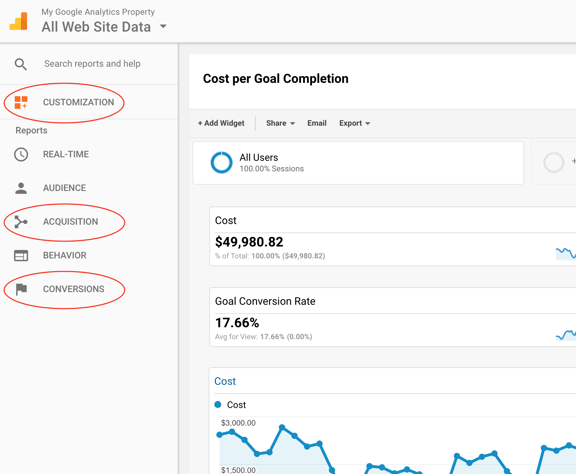Click the Email button
Viewport: 576px width, 474px height.
[317, 123]
